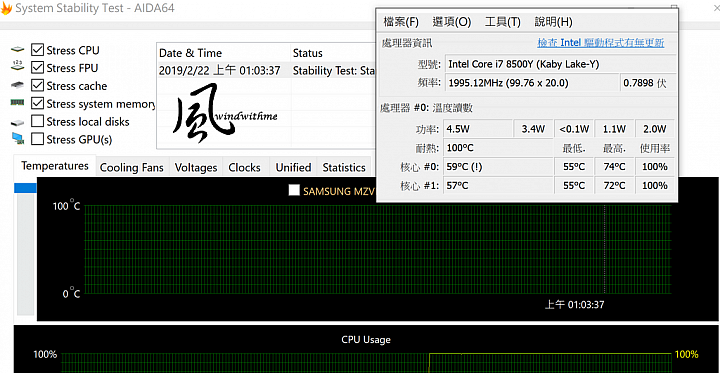Click the AIDA64 flame icon in title bar
The width and height of the screenshot is (720, 373).
(6, 8)
